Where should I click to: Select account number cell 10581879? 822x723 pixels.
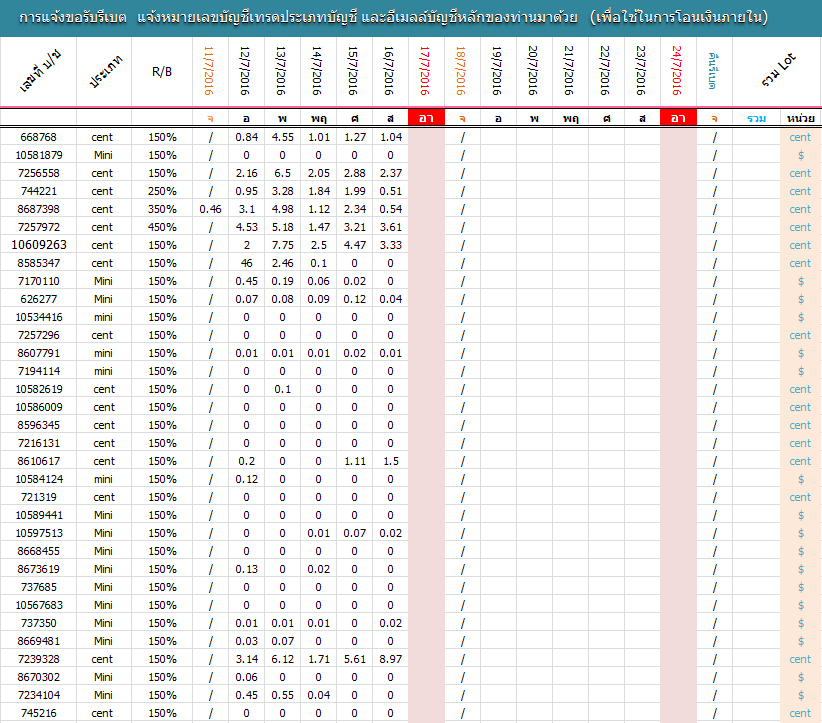[38, 155]
